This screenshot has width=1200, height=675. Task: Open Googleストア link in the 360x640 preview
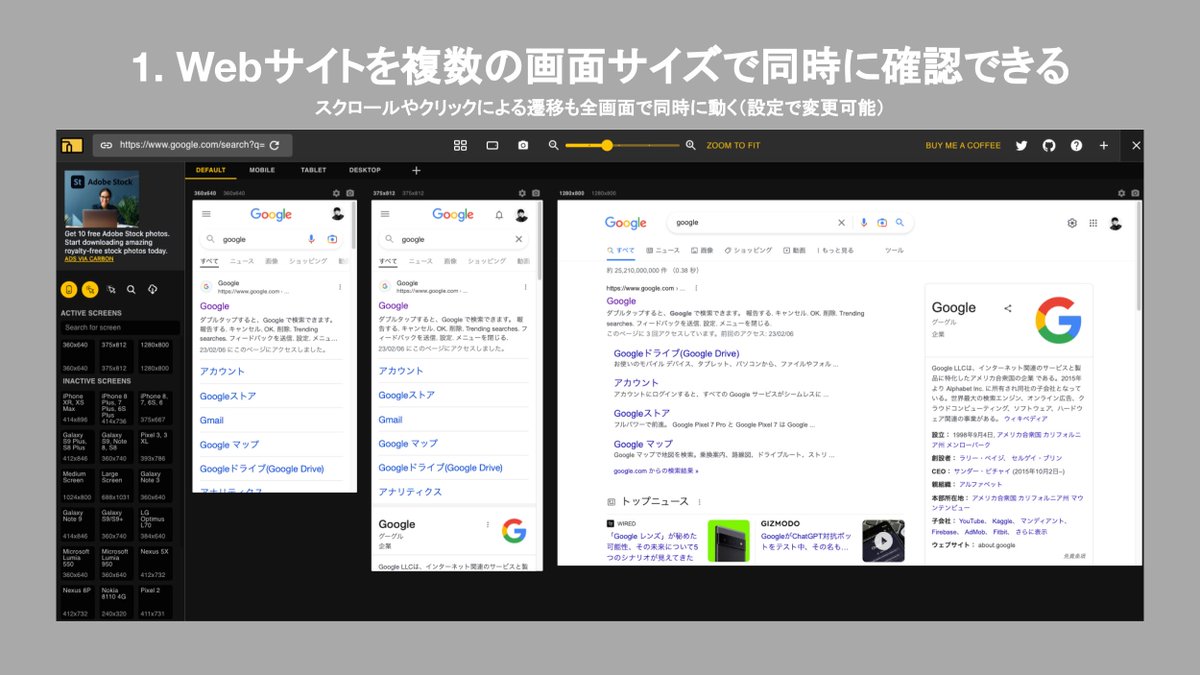(227, 396)
